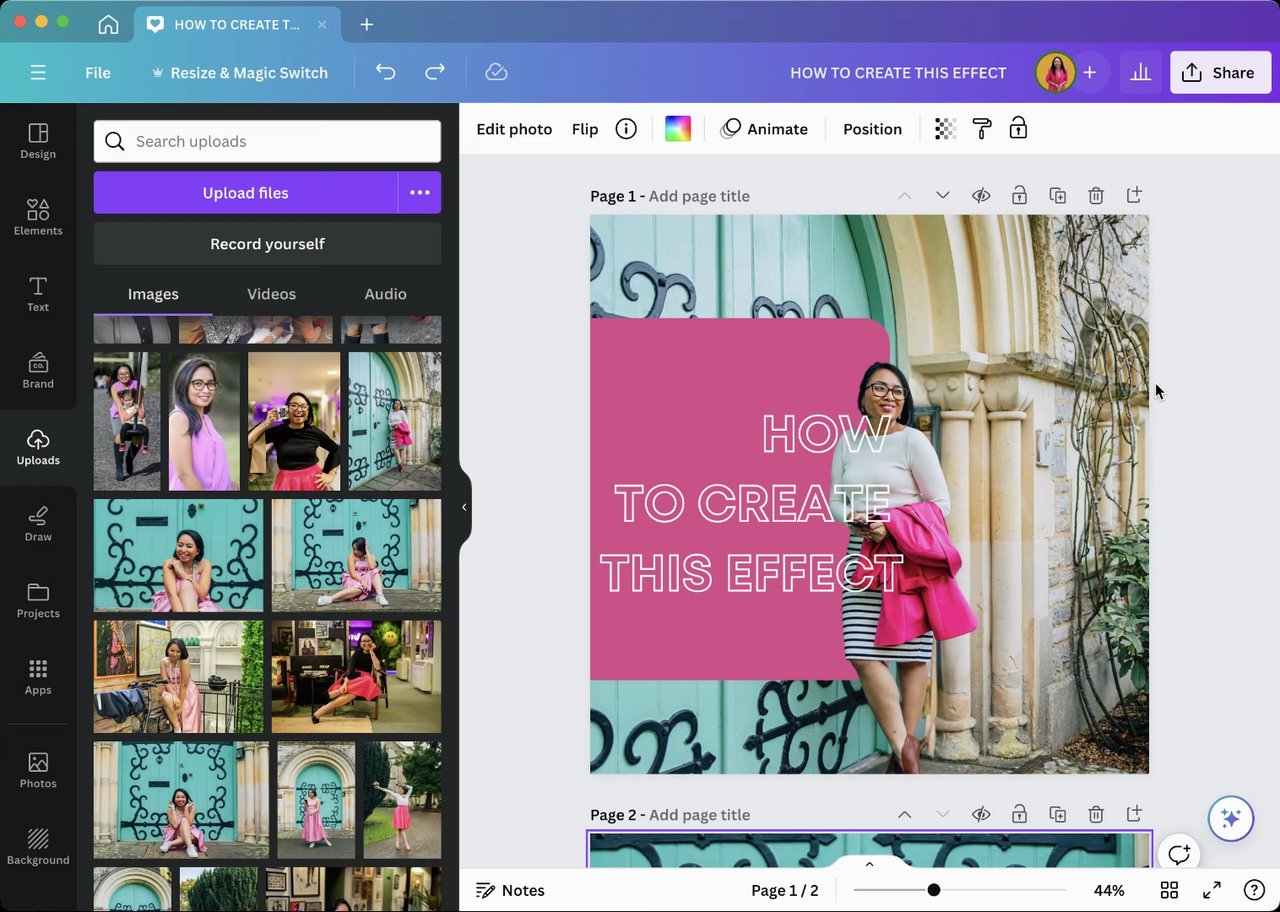Adjust the zoom slider handle
The height and width of the screenshot is (912, 1280).
tap(933, 890)
